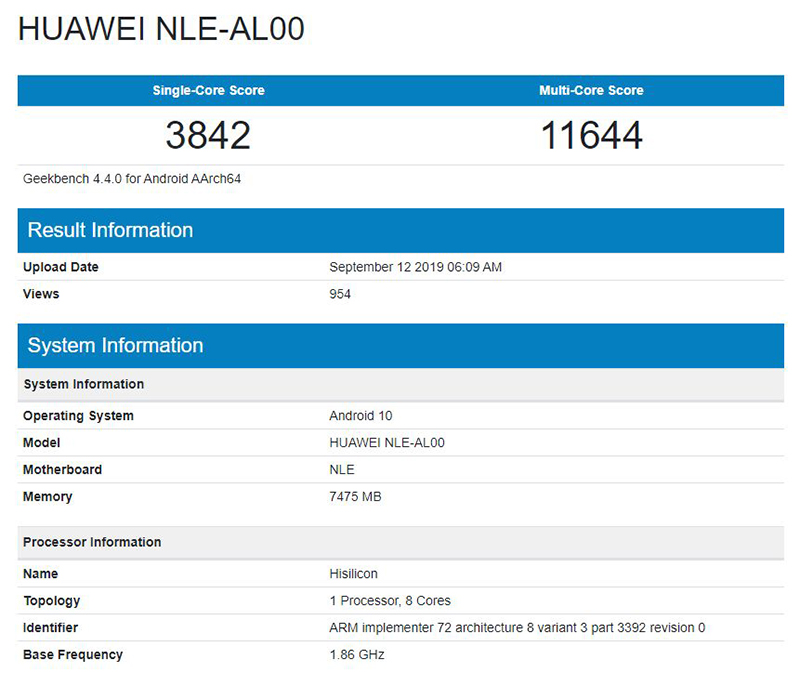Select the single-core score value 3842
The height and width of the screenshot is (673, 800).
point(208,135)
